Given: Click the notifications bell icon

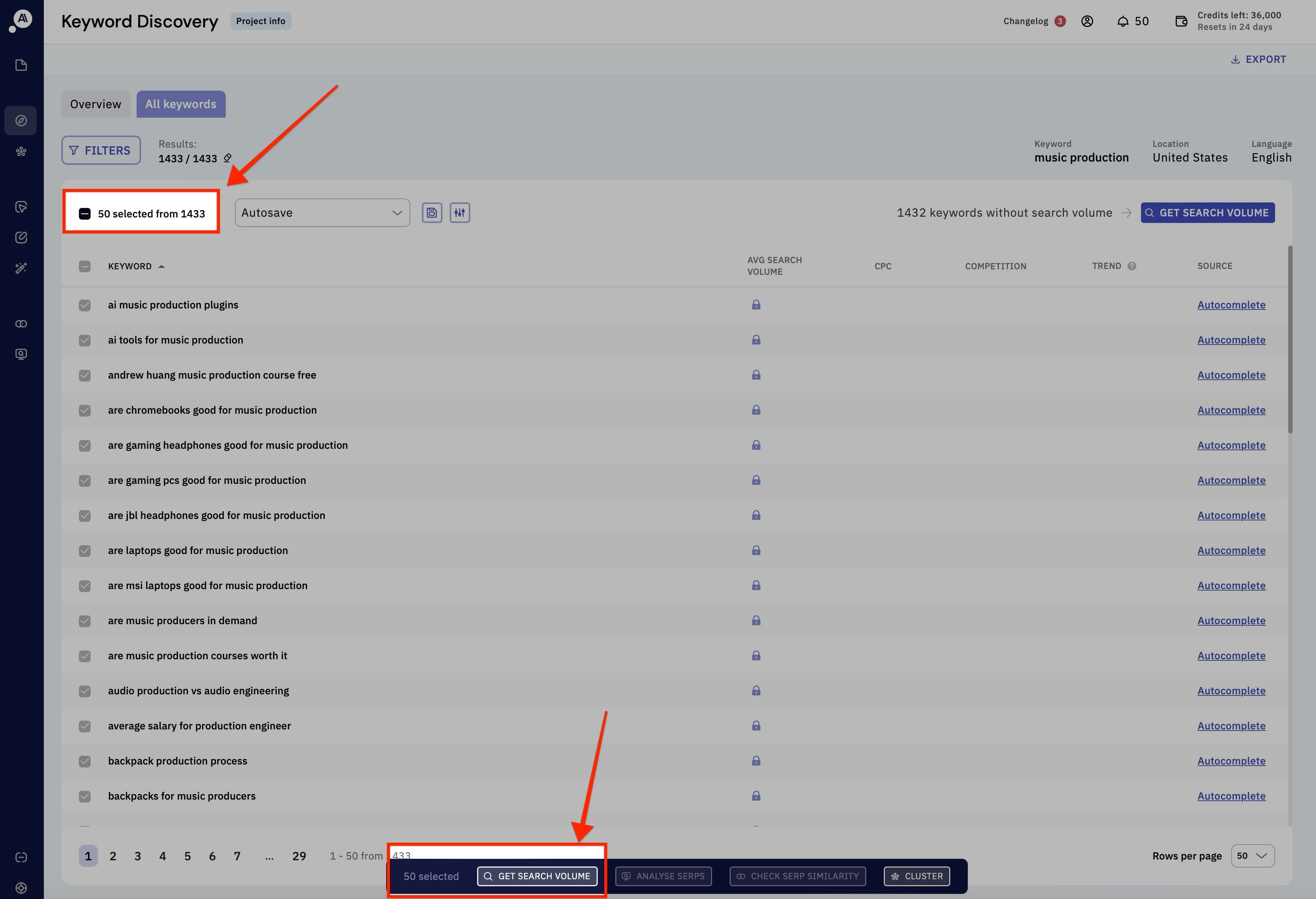Looking at the screenshot, I should 1122,22.
